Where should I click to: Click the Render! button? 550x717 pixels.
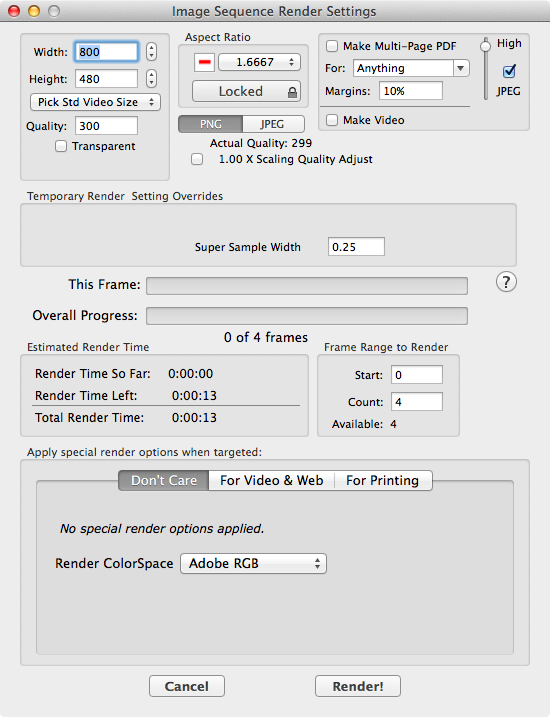(358, 686)
